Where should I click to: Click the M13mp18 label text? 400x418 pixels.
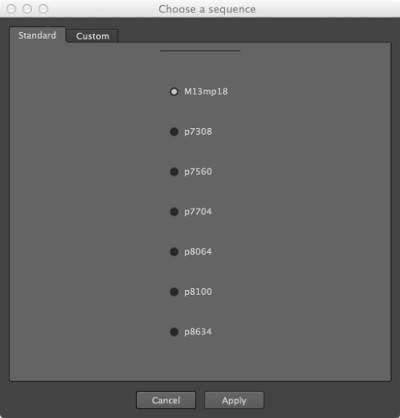[206, 92]
